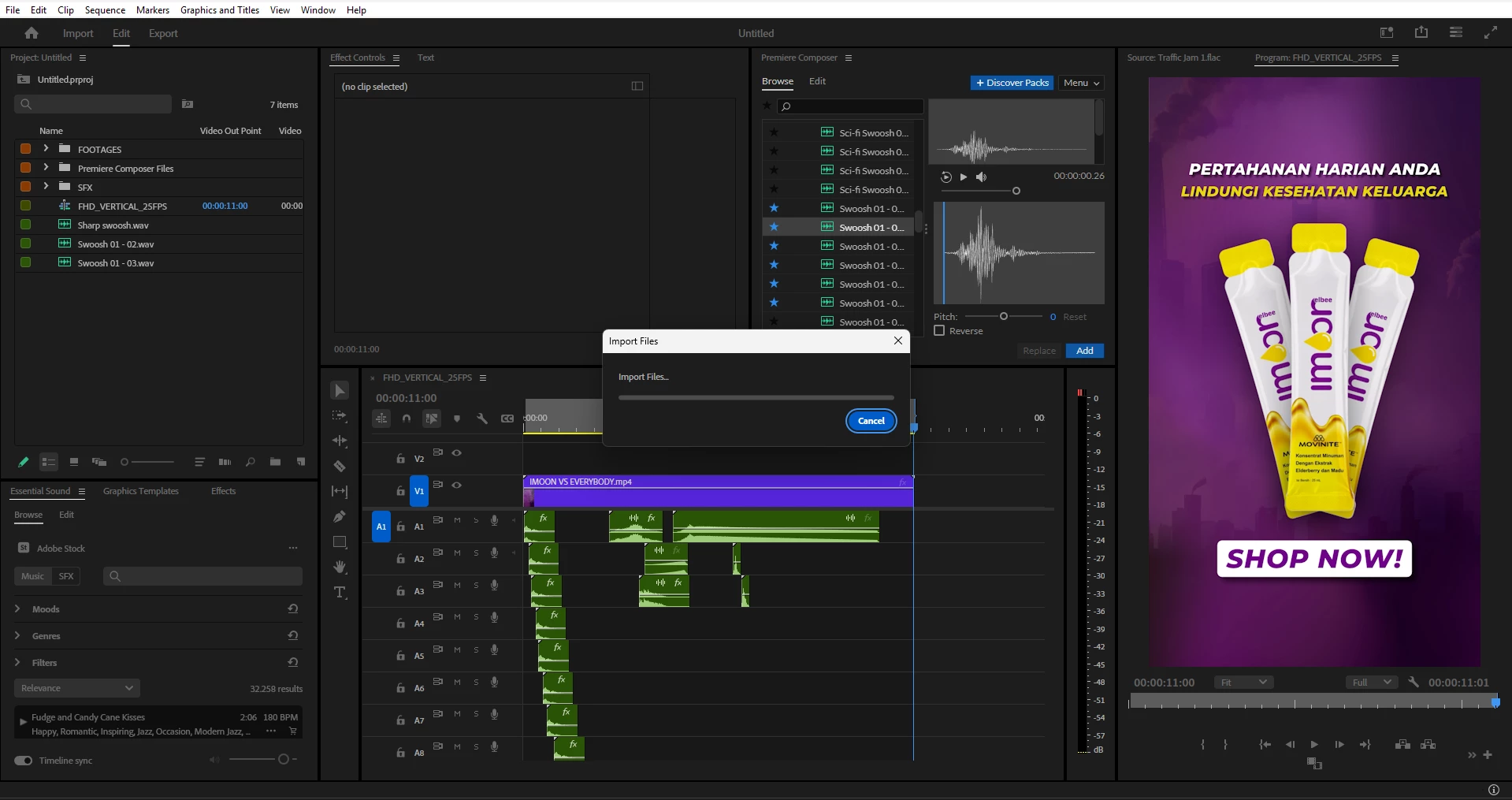Select the Rectangle tool
The width and height of the screenshot is (1512, 800).
tap(340, 542)
